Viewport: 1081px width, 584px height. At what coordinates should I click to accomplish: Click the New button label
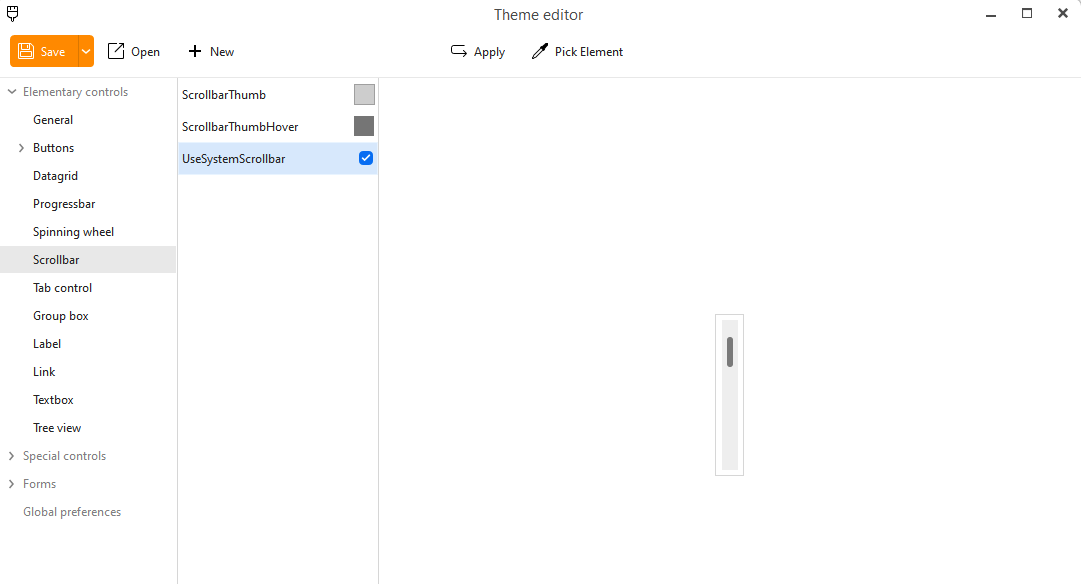[222, 52]
